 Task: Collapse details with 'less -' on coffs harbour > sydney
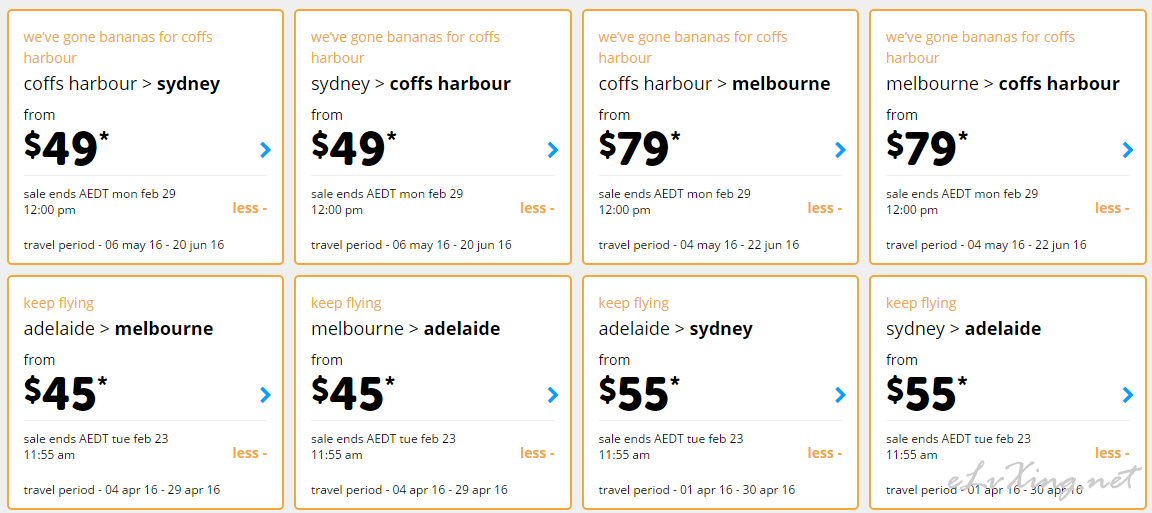250,208
